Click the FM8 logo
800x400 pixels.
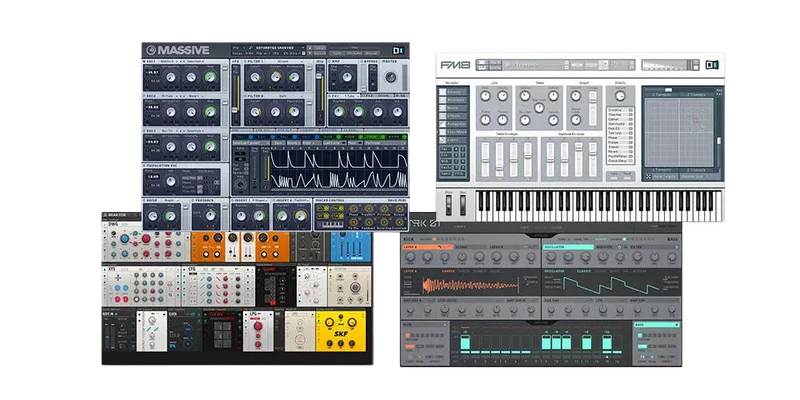point(456,65)
